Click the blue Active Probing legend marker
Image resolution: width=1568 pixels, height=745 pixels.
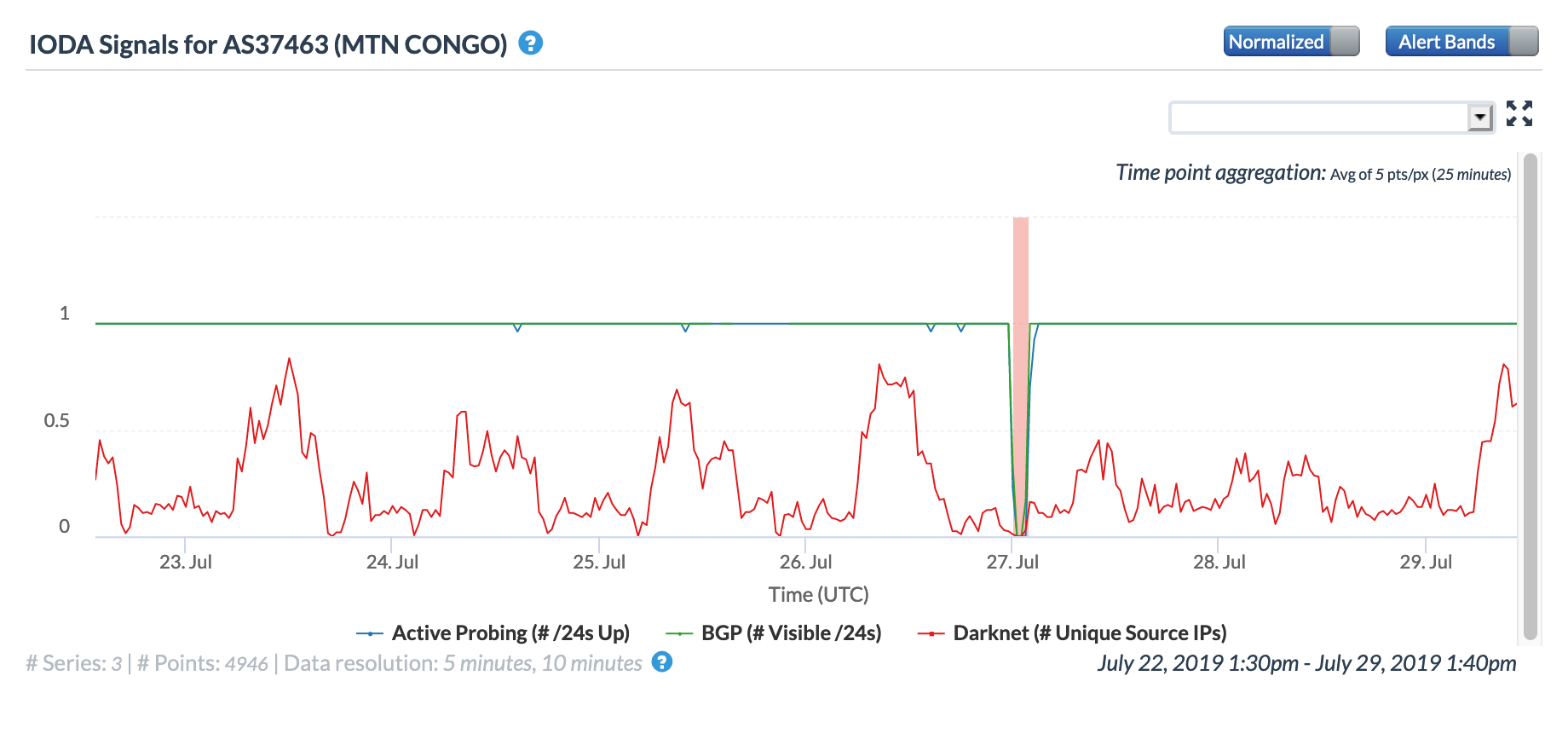370,633
